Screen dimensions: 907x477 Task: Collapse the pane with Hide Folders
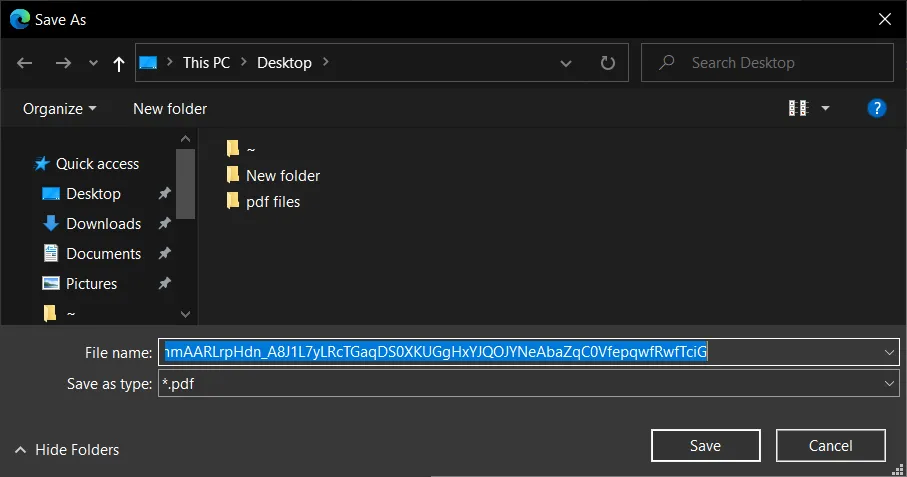67,450
